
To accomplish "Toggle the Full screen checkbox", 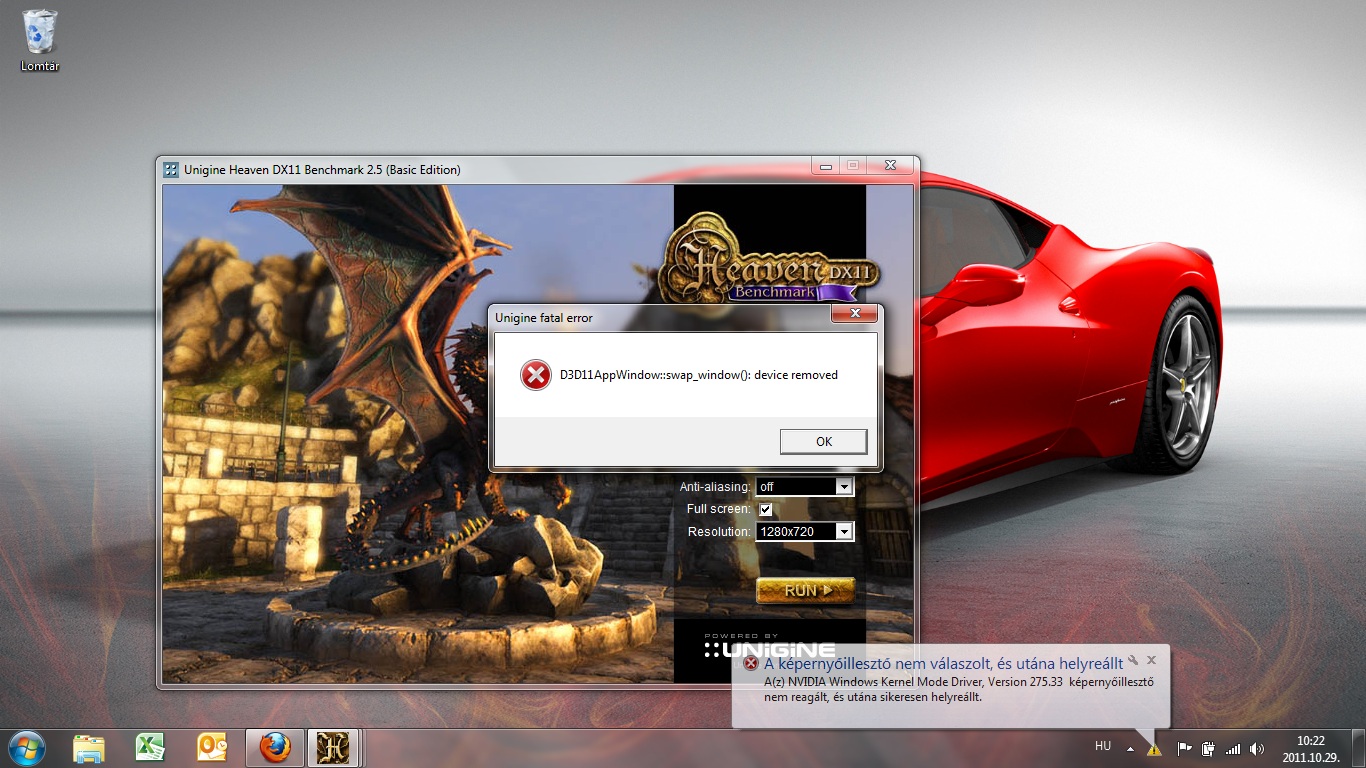I will click(766, 509).
